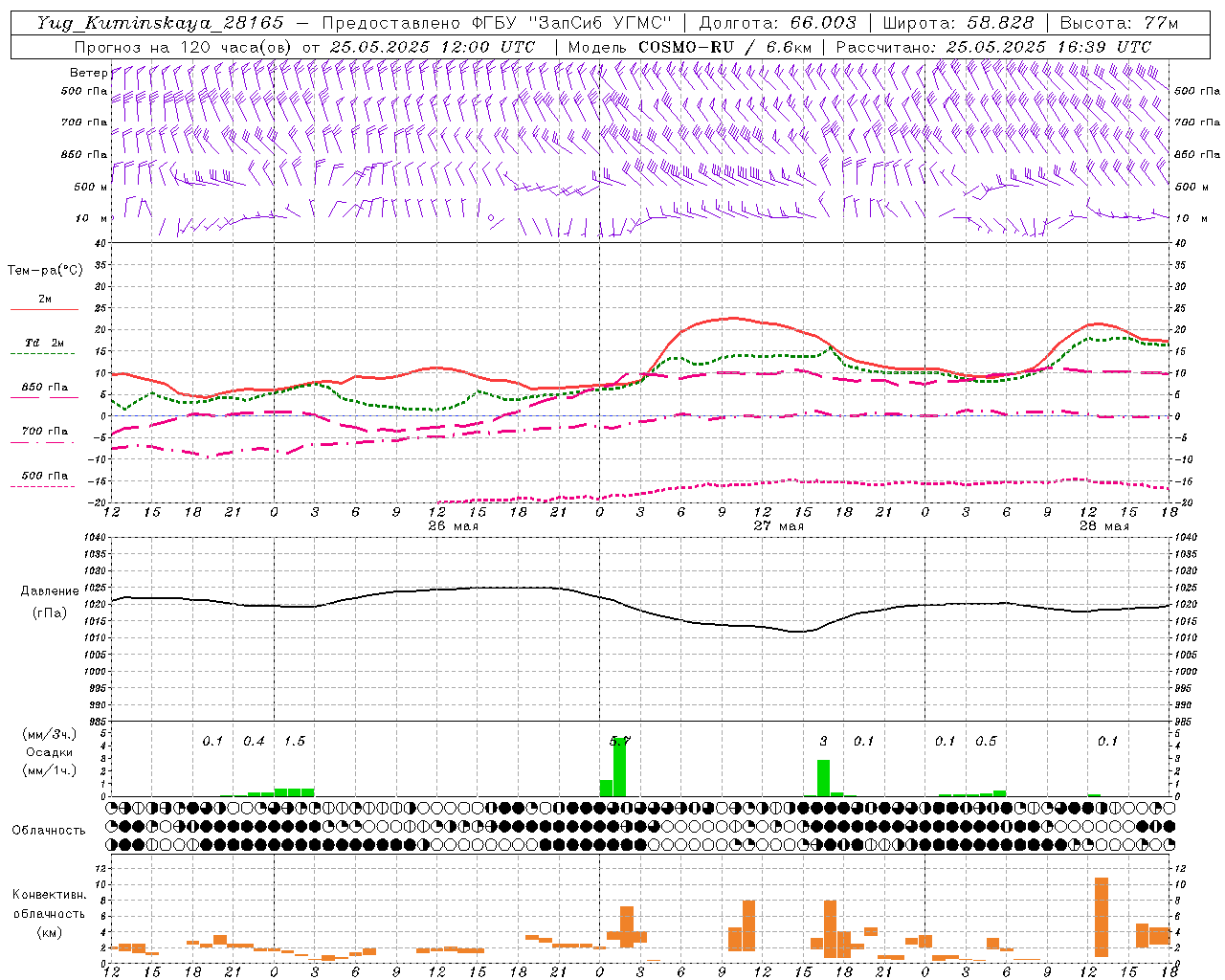1225x980 pixels.
Task: Click the 850 гПа temperature legend entry
Action: click(x=44, y=388)
